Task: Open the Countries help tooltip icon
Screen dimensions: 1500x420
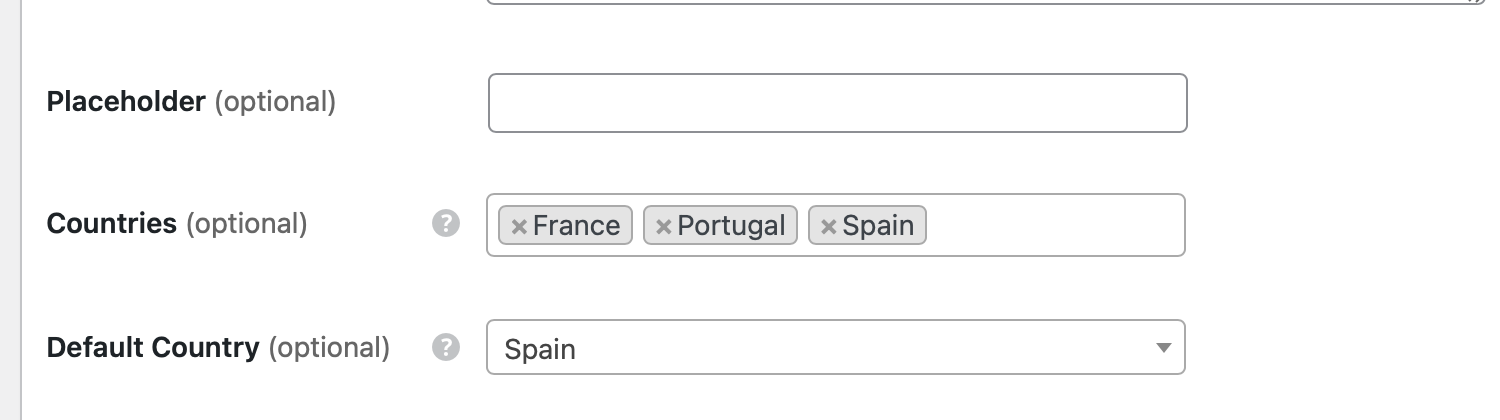Action: pyautogui.click(x=446, y=224)
